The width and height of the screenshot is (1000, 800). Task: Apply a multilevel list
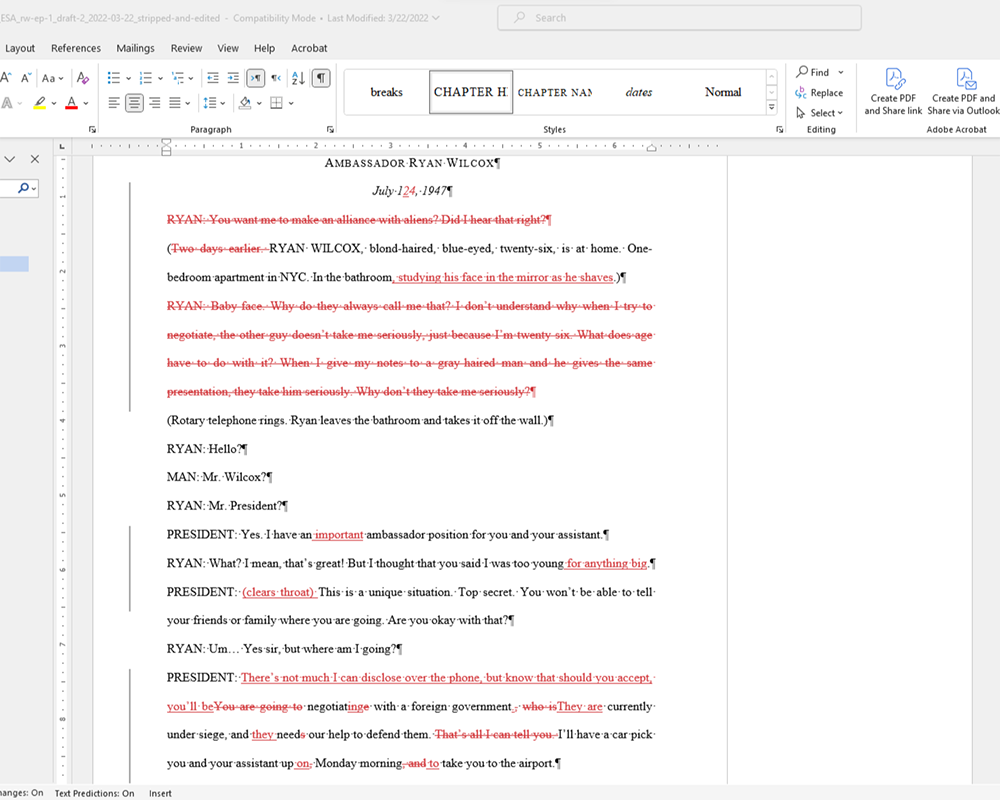178,78
